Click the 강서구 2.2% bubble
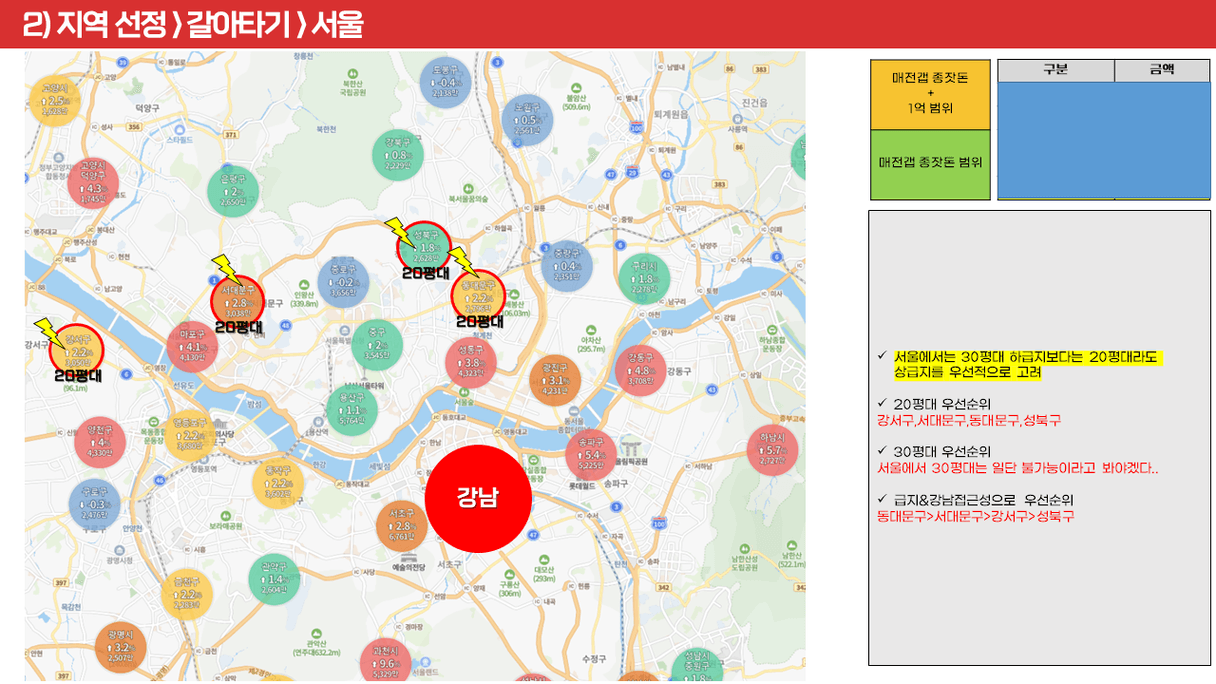 77,351
